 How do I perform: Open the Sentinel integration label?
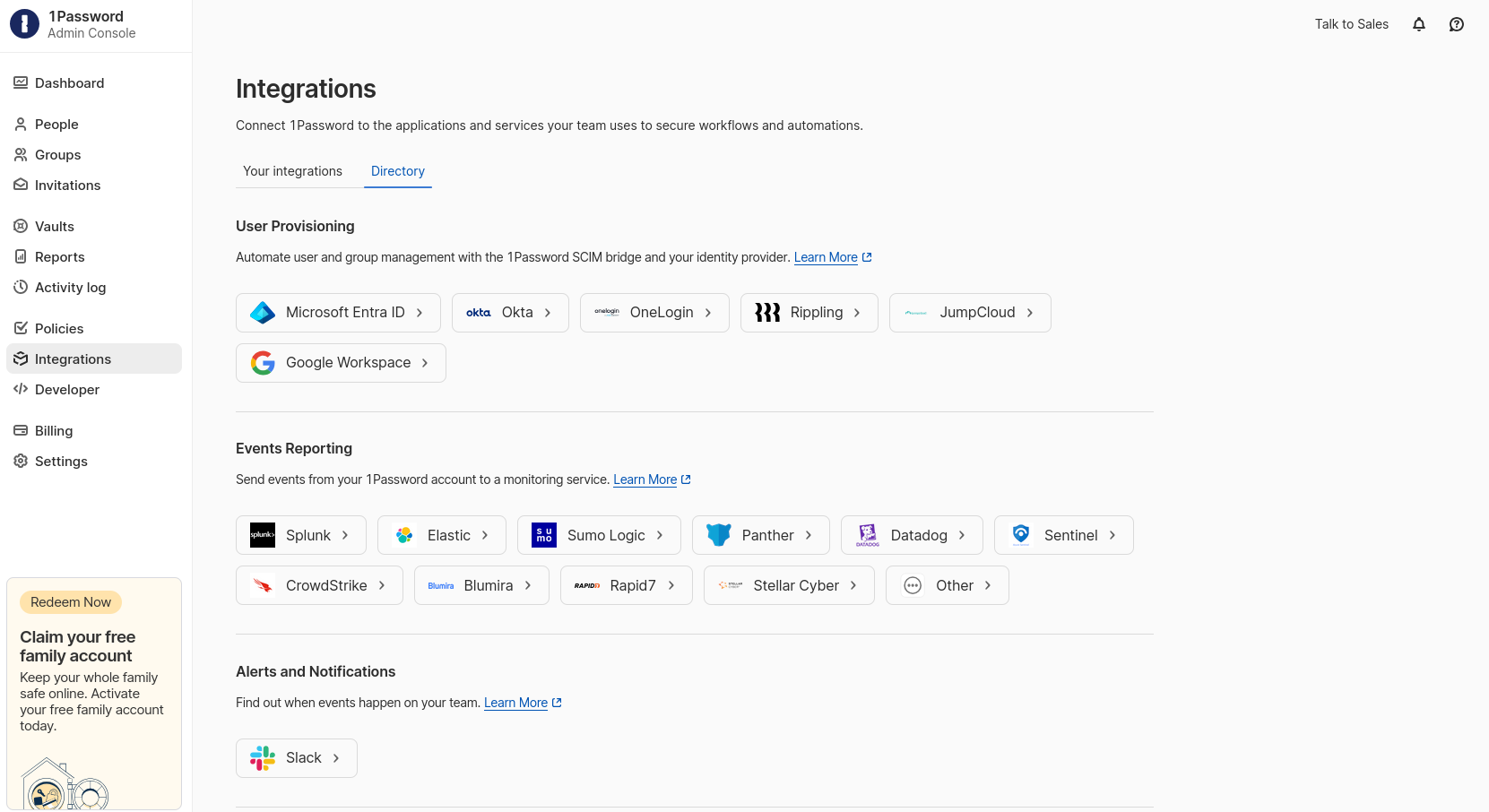(x=1071, y=535)
